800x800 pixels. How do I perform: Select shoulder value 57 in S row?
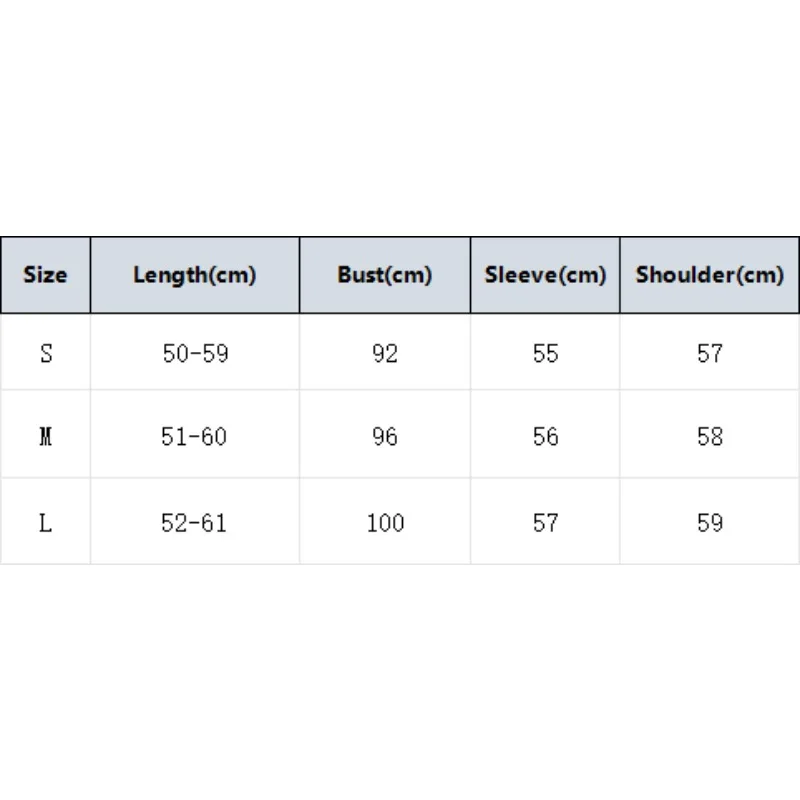point(710,353)
